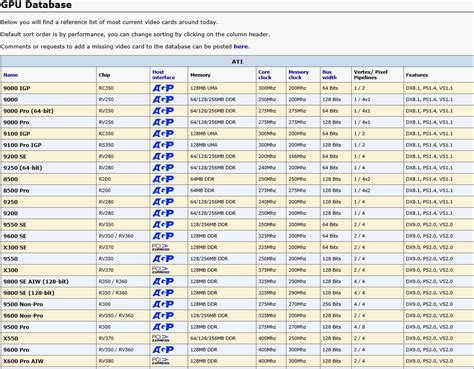
Task: Click the Chip column header
Action: coord(104,75)
